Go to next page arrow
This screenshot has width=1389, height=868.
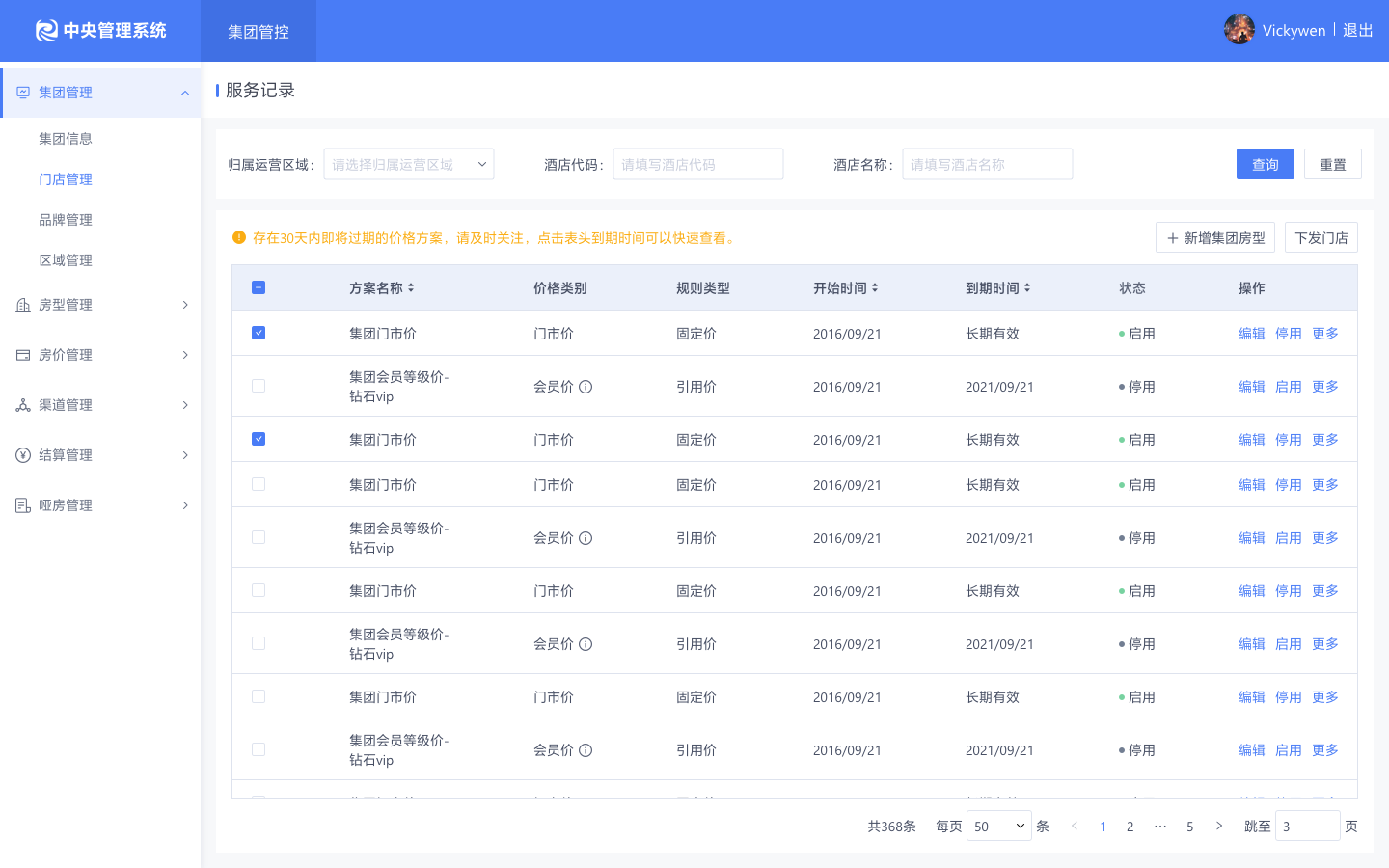click(1219, 826)
